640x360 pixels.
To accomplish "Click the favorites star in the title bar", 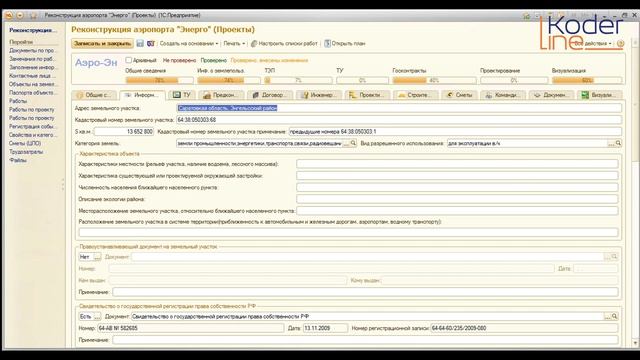I will (33, 16).
